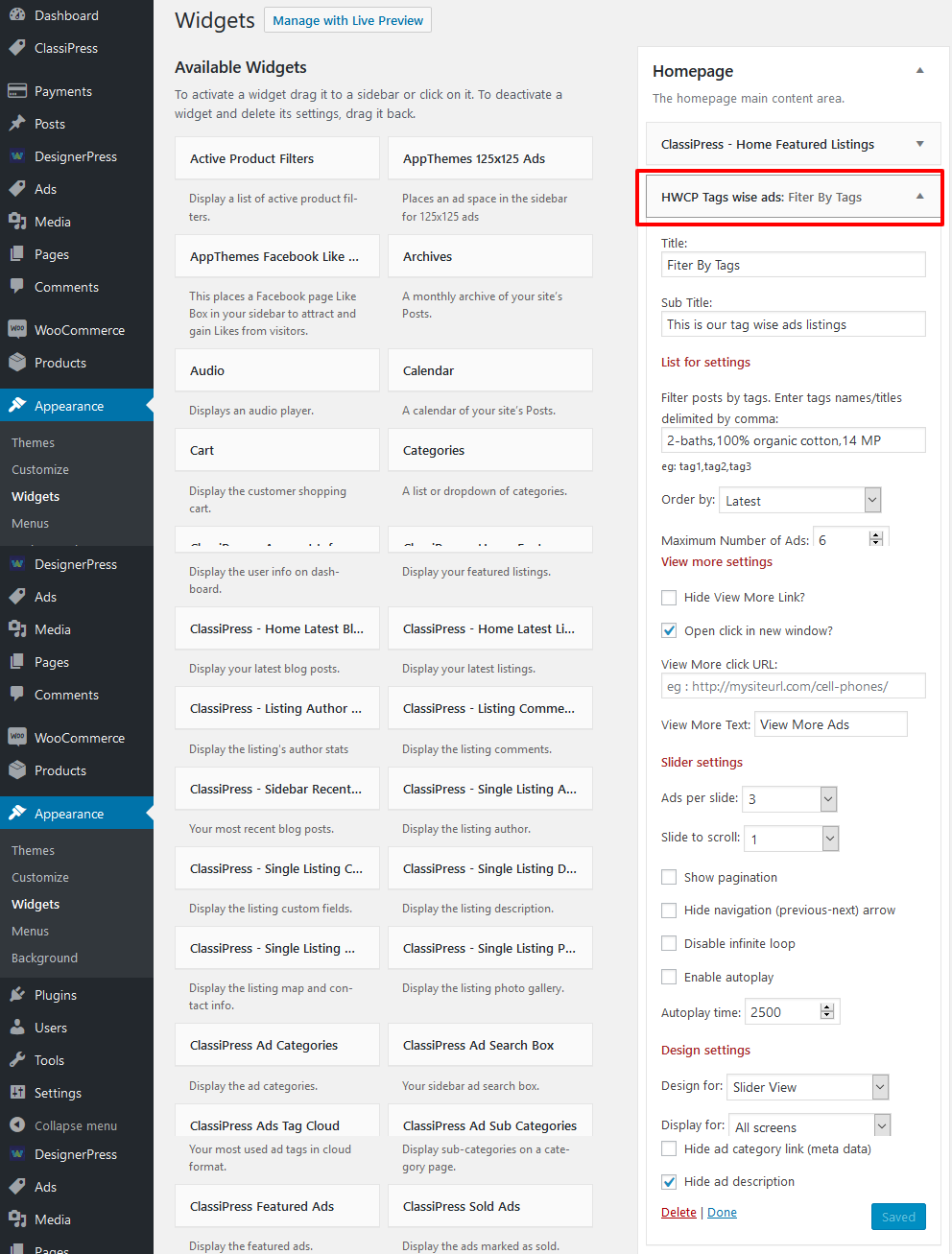Click the Delete widget link
This screenshot has height=1254, width=952.
pos(678,1213)
